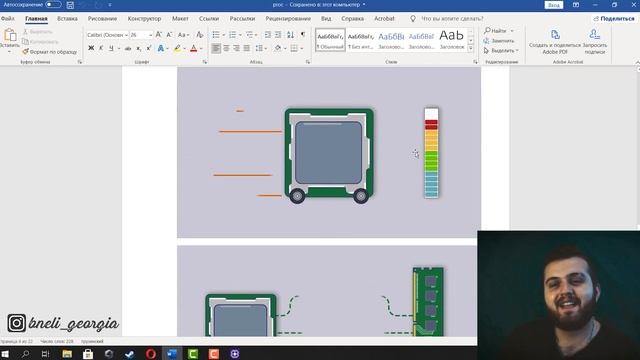640x360 pixels.
Task: Center the paragraph text
Action: coord(226,49)
